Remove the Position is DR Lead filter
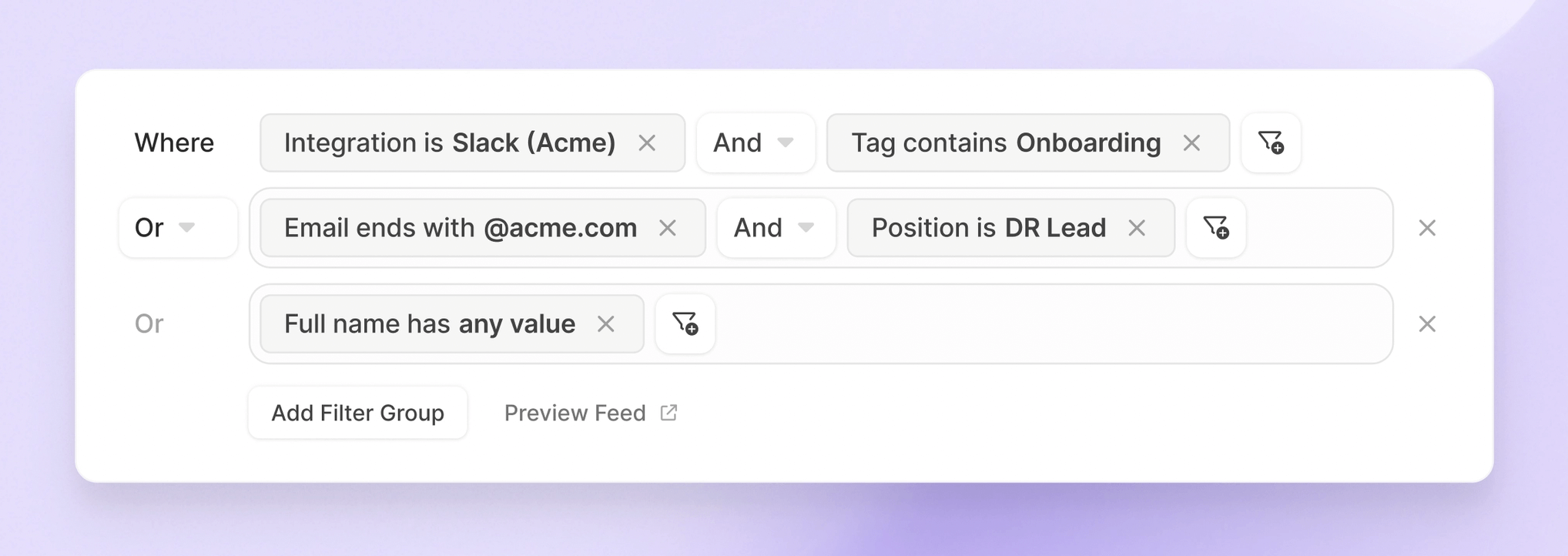The image size is (1568, 556). pyautogui.click(x=1137, y=228)
